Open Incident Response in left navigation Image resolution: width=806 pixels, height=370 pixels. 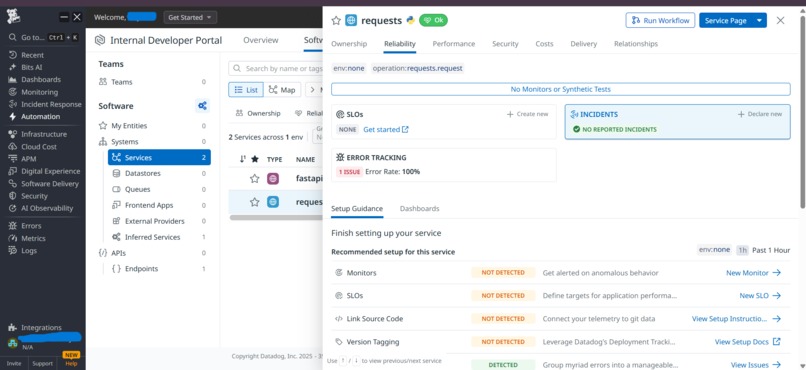(x=51, y=104)
